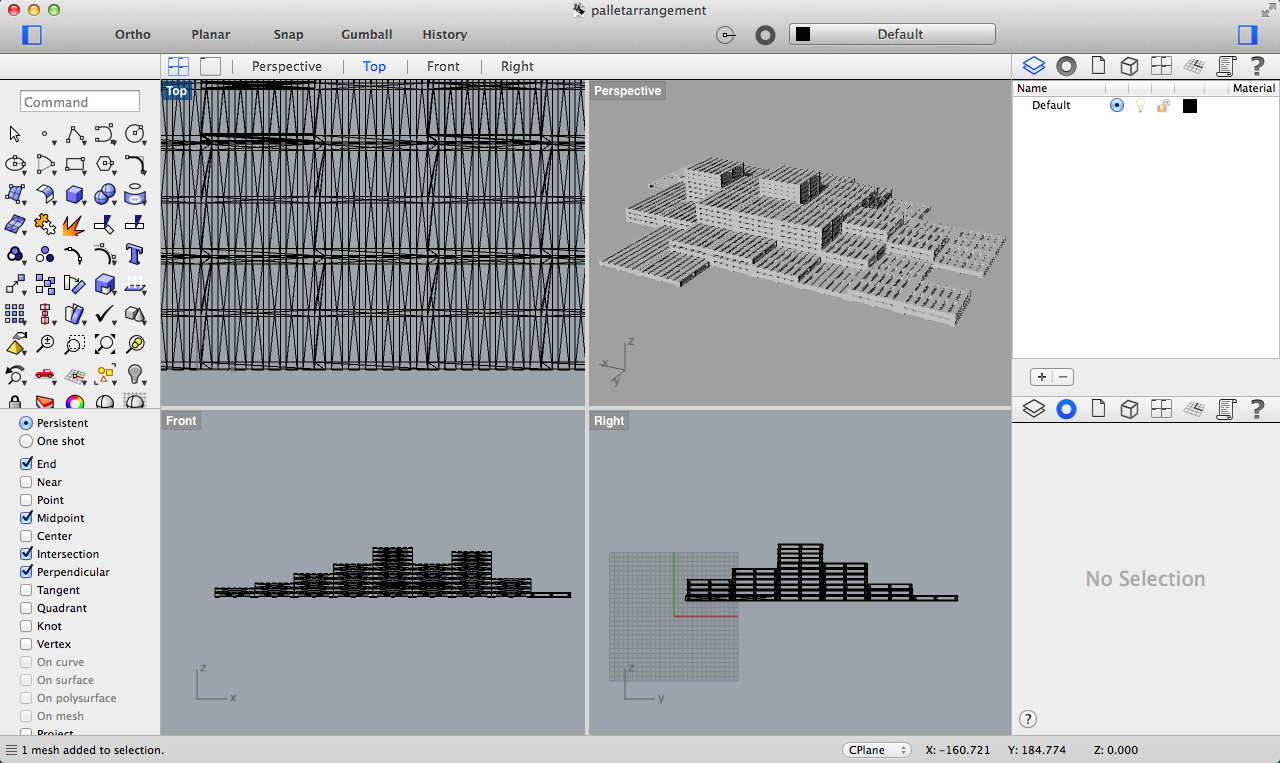This screenshot has width=1280, height=763.
Task: Pick the Polyline drawing tool
Action: [75, 134]
